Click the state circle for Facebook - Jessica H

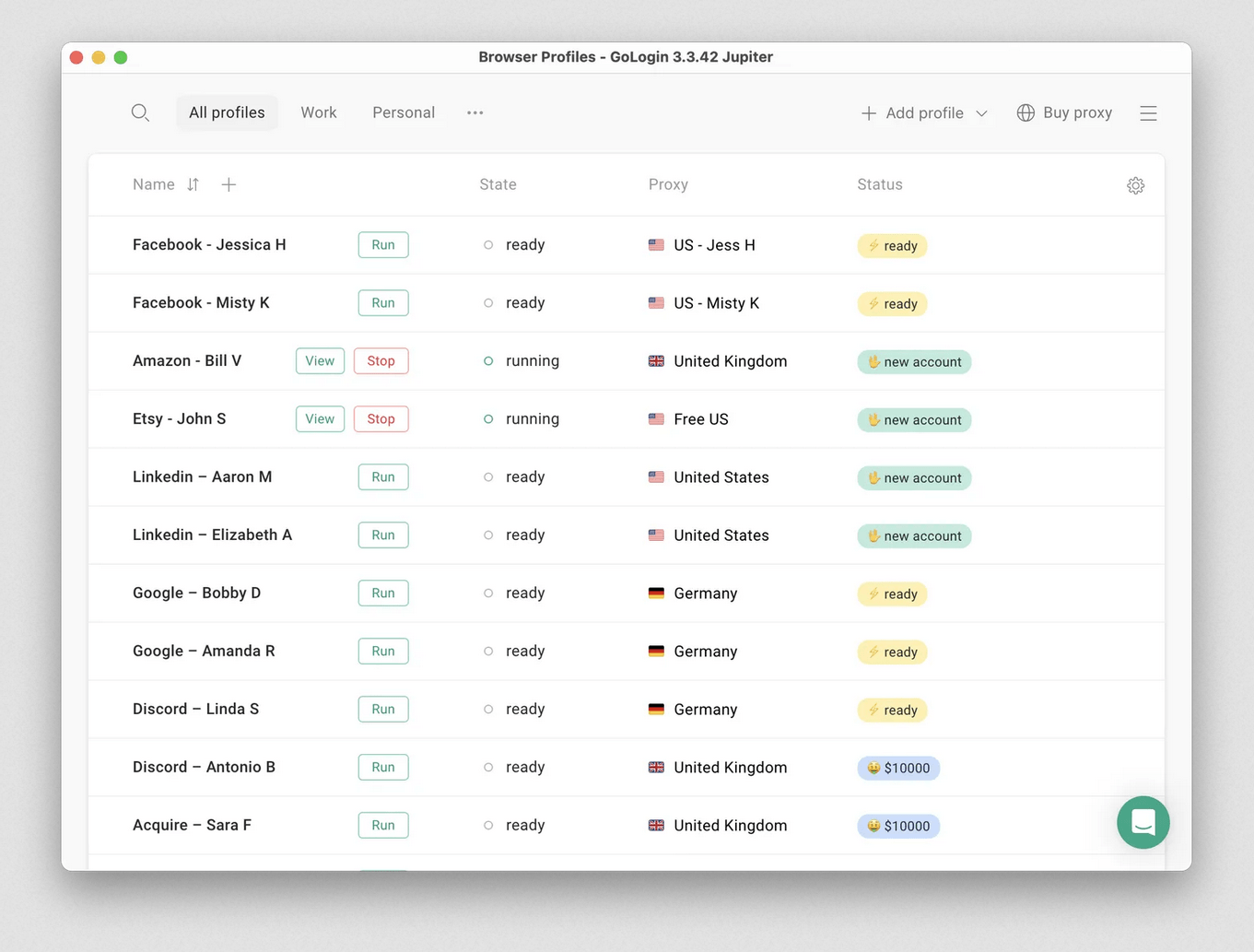[488, 245]
